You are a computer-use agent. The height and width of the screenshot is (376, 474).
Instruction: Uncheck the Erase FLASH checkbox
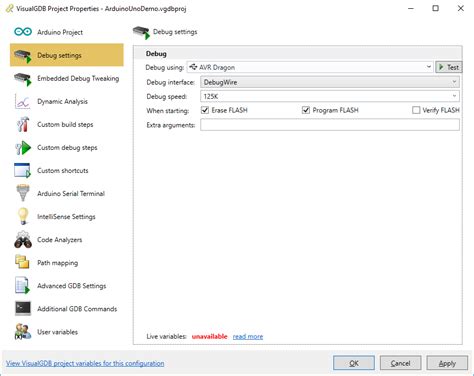[x=205, y=110]
